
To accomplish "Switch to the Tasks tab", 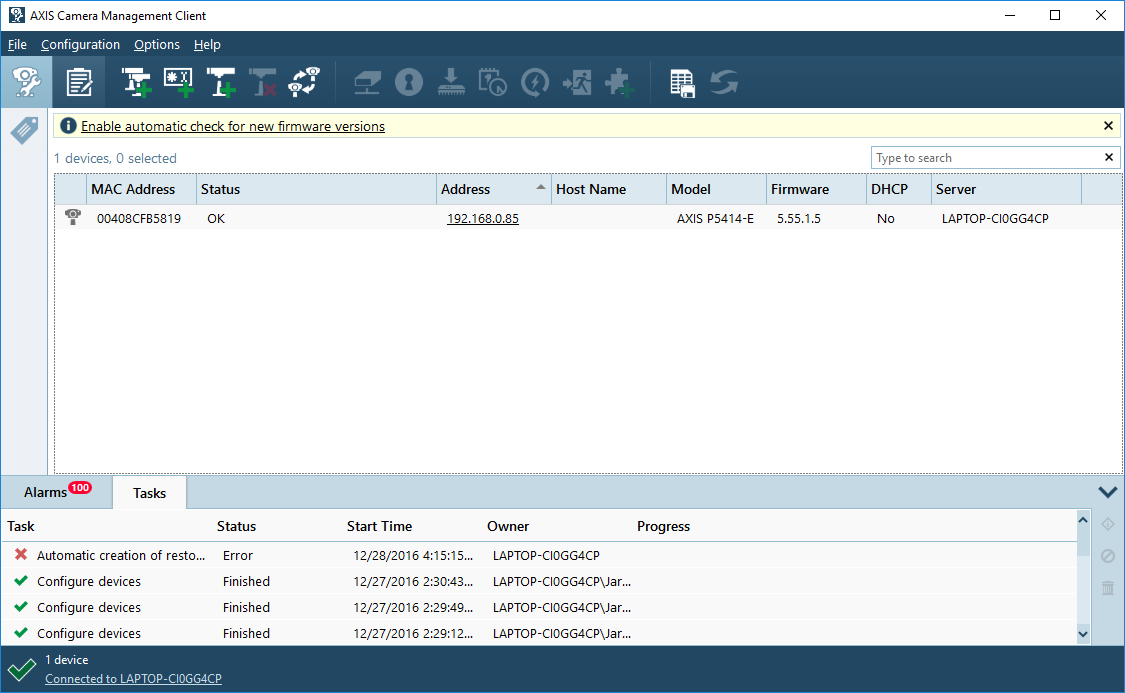I will 149,493.
